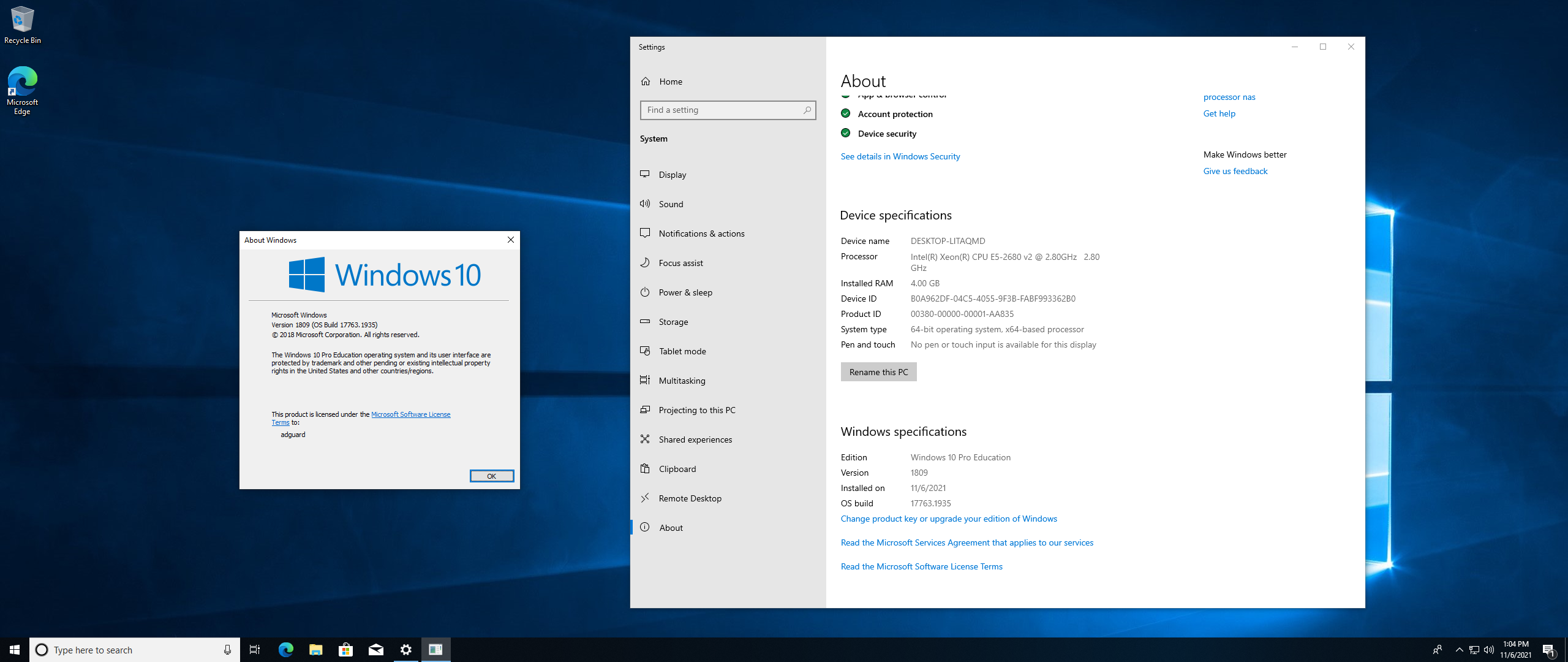Open Microsoft Store from taskbar

(x=345, y=650)
